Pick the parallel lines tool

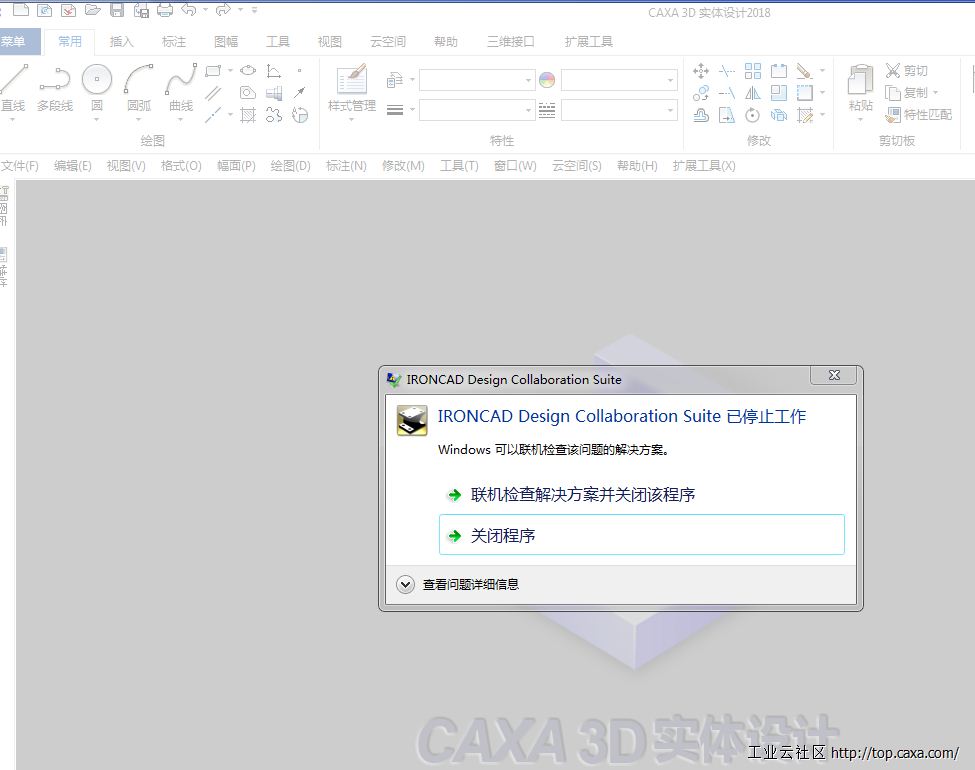(213, 93)
